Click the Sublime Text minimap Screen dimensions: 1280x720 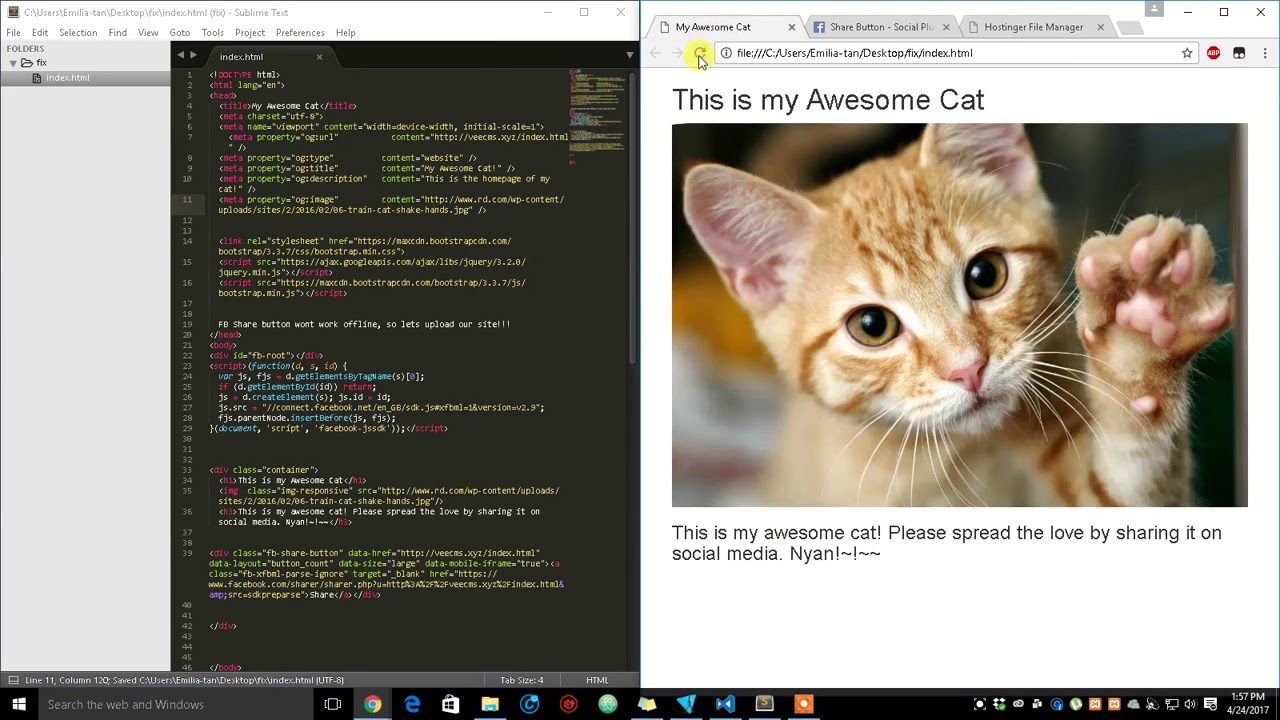click(597, 115)
